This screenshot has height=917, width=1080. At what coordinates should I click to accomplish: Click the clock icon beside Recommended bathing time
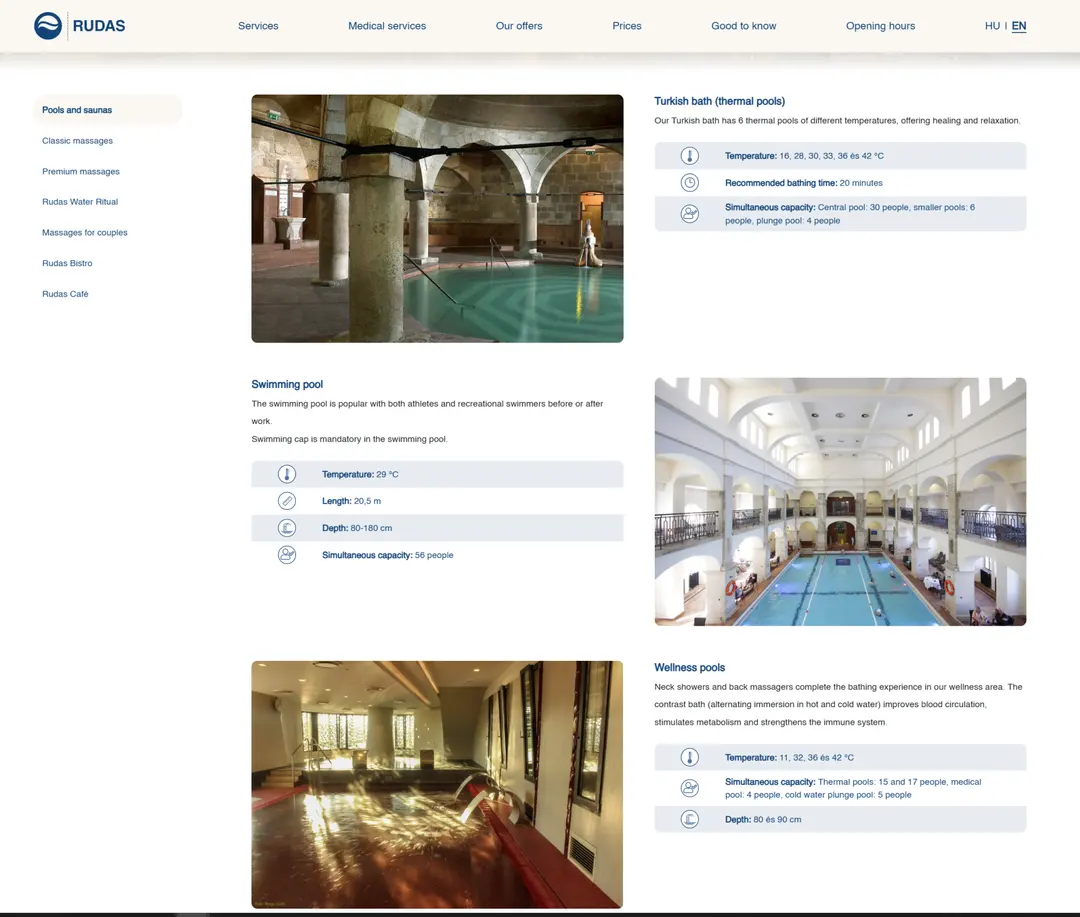(x=689, y=183)
